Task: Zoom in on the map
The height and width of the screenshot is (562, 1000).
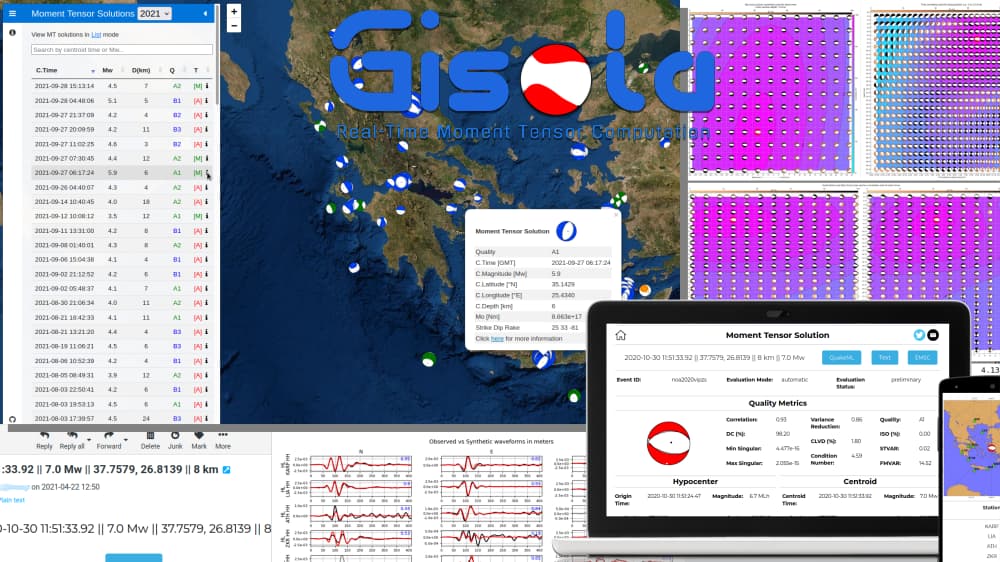Action: (234, 11)
